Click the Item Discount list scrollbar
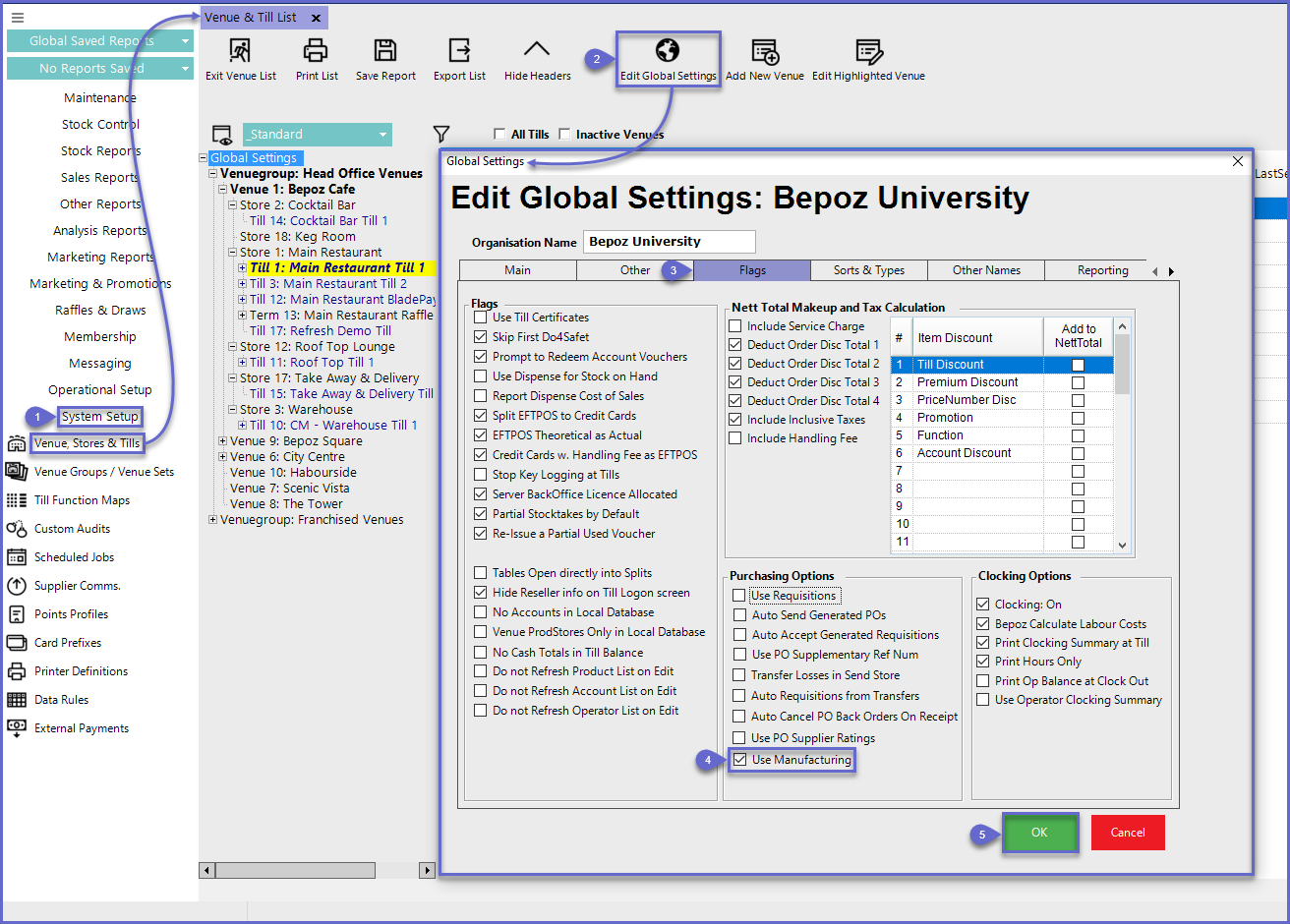This screenshot has height=924, width=1290. pyautogui.click(x=1123, y=433)
